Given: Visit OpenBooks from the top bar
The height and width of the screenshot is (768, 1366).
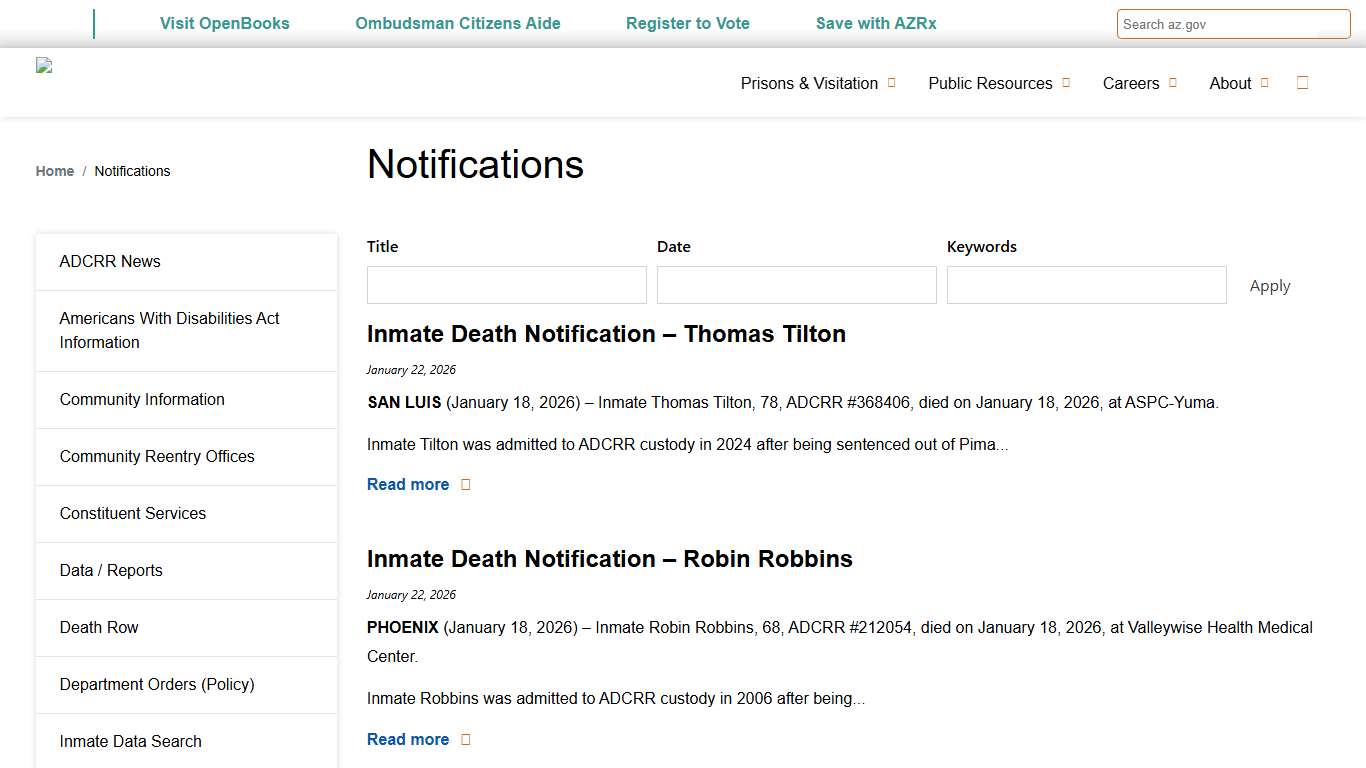Looking at the screenshot, I should pyautogui.click(x=224, y=23).
